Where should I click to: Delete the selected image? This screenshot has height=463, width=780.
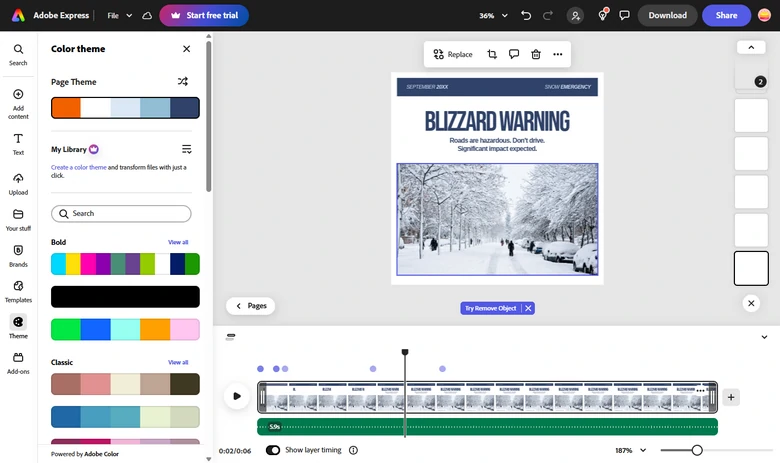[536, 54]
